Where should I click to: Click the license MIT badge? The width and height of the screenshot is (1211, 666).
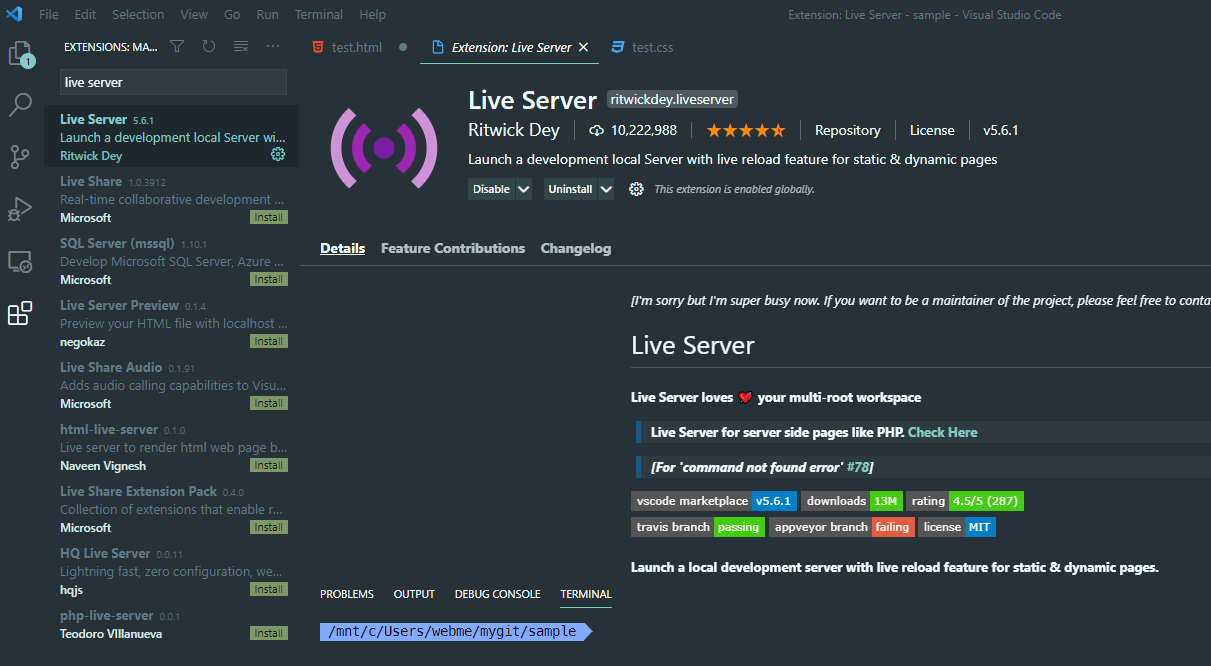point(957,527)
